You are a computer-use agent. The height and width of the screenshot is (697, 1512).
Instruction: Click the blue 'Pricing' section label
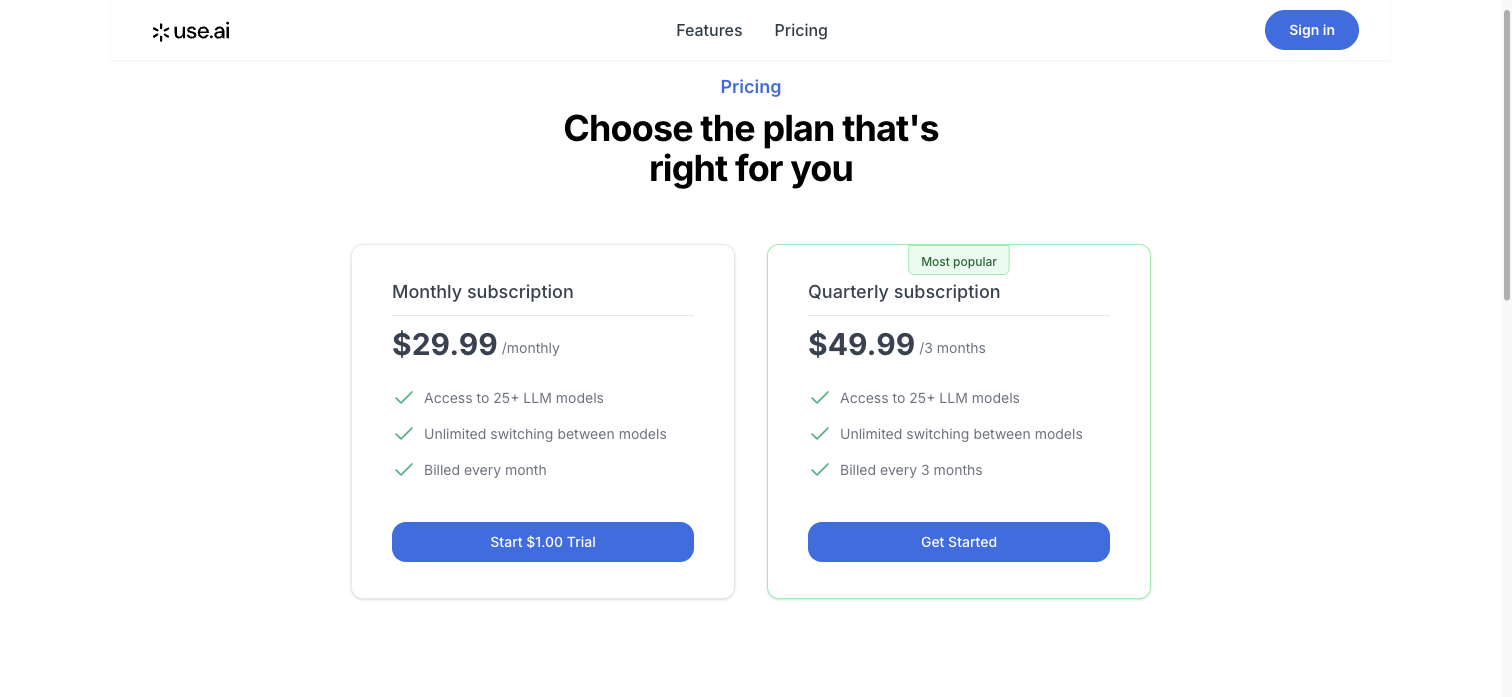tap(751, 87)
